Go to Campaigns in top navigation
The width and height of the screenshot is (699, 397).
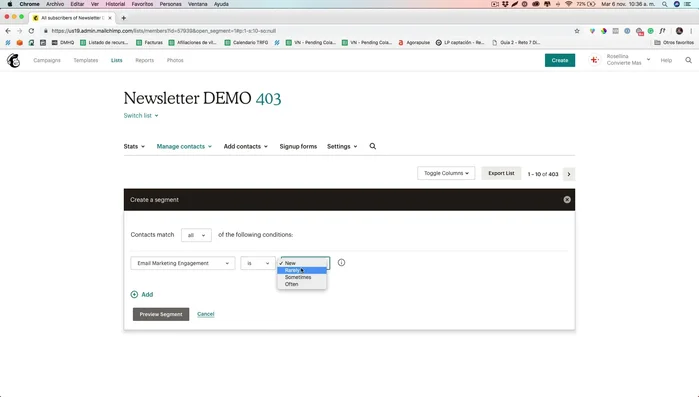coord(47,60)
